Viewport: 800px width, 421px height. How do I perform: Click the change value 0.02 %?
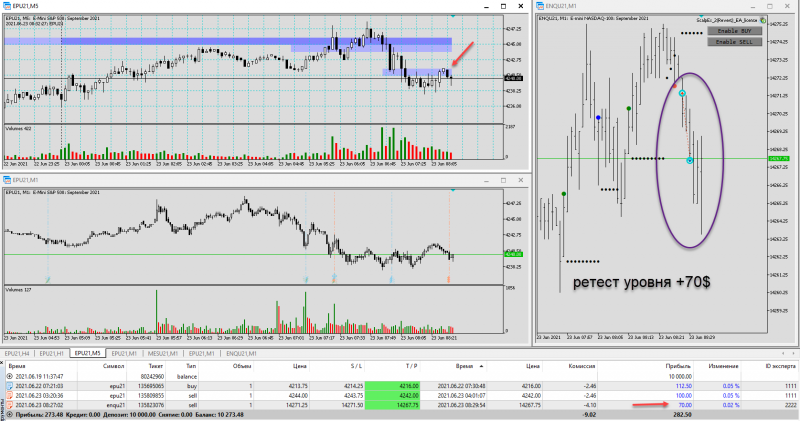731,405
